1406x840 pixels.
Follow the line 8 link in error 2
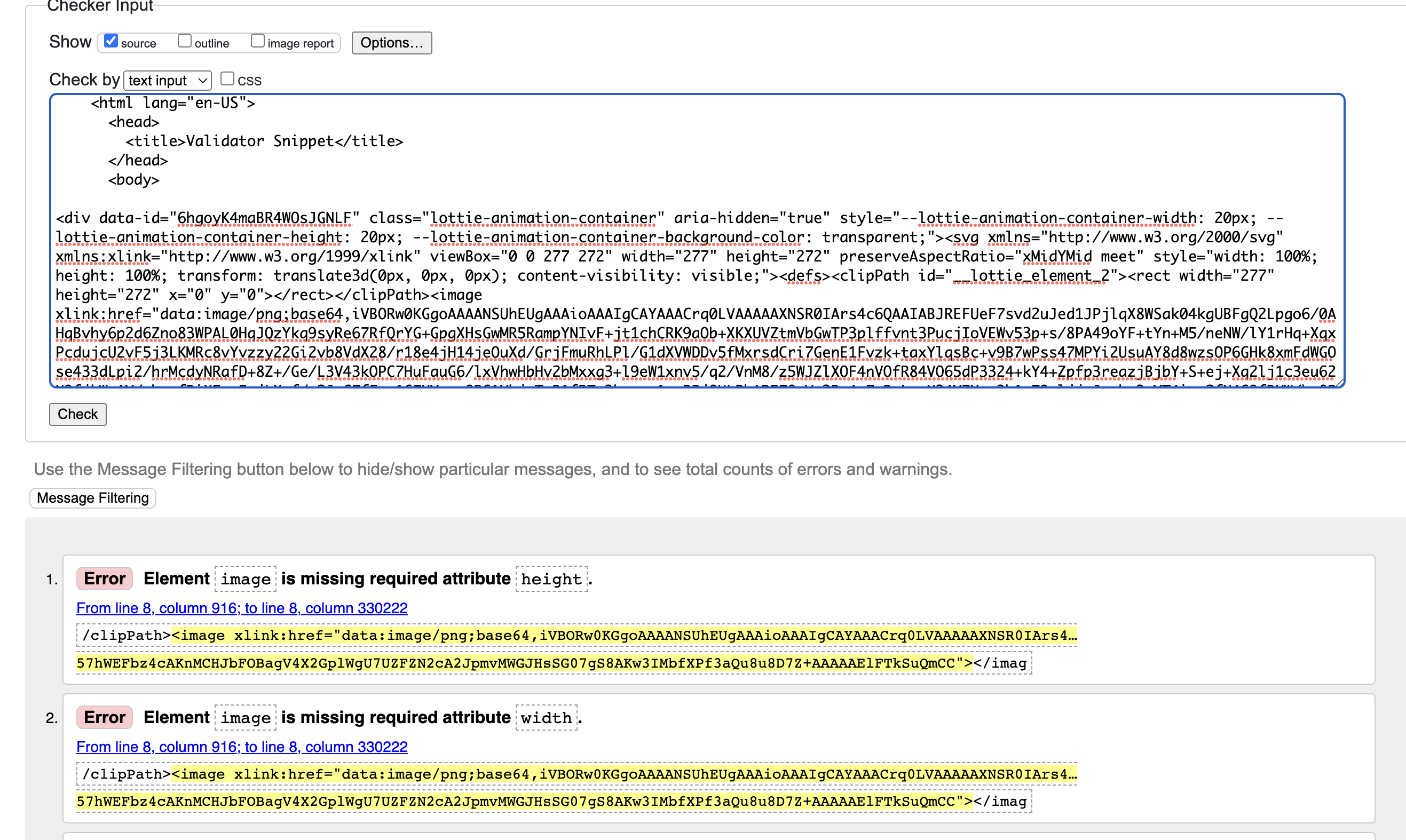pyautogui.click(x=242, y=747)
